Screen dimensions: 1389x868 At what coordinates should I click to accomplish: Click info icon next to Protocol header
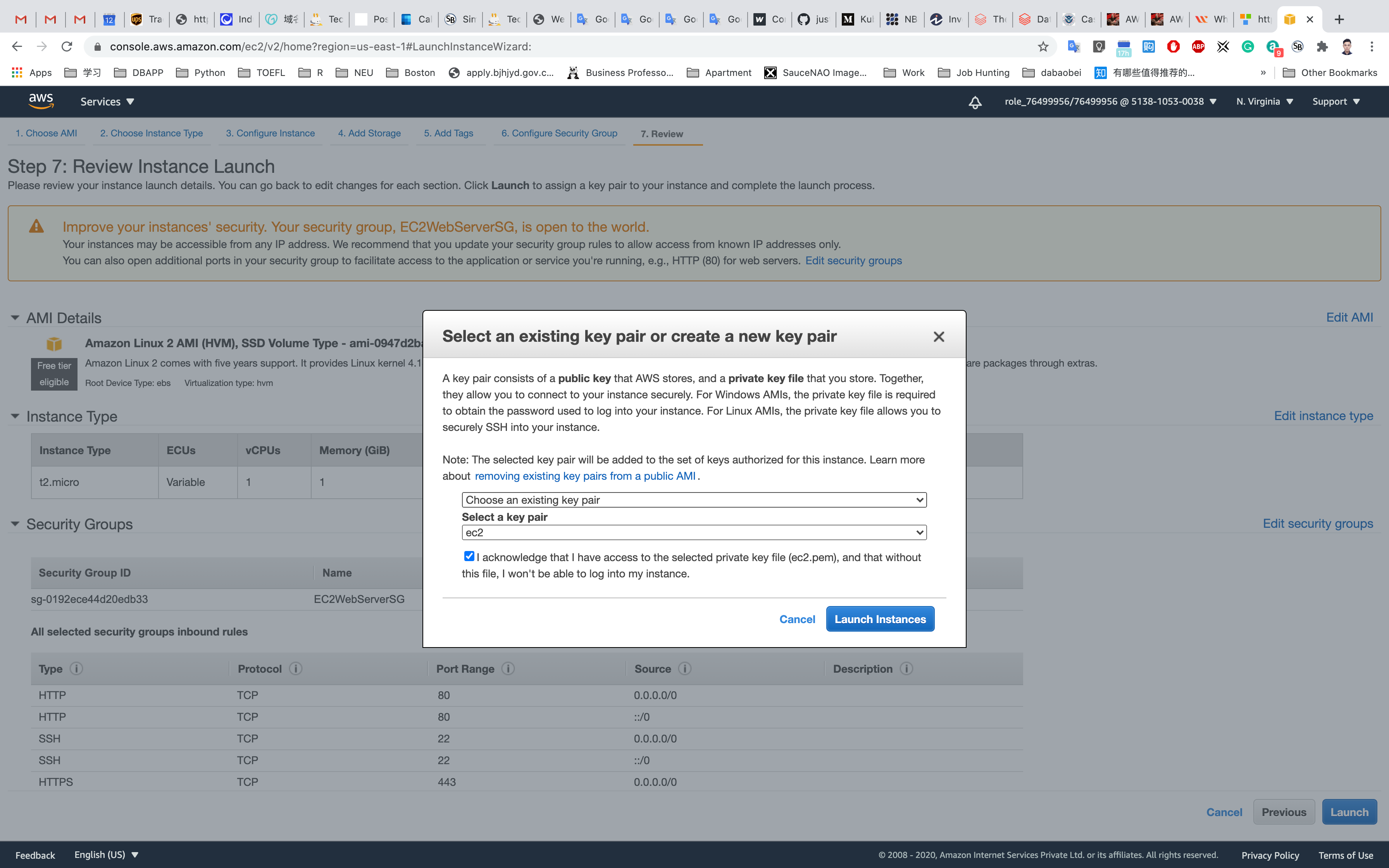point(296,669)
